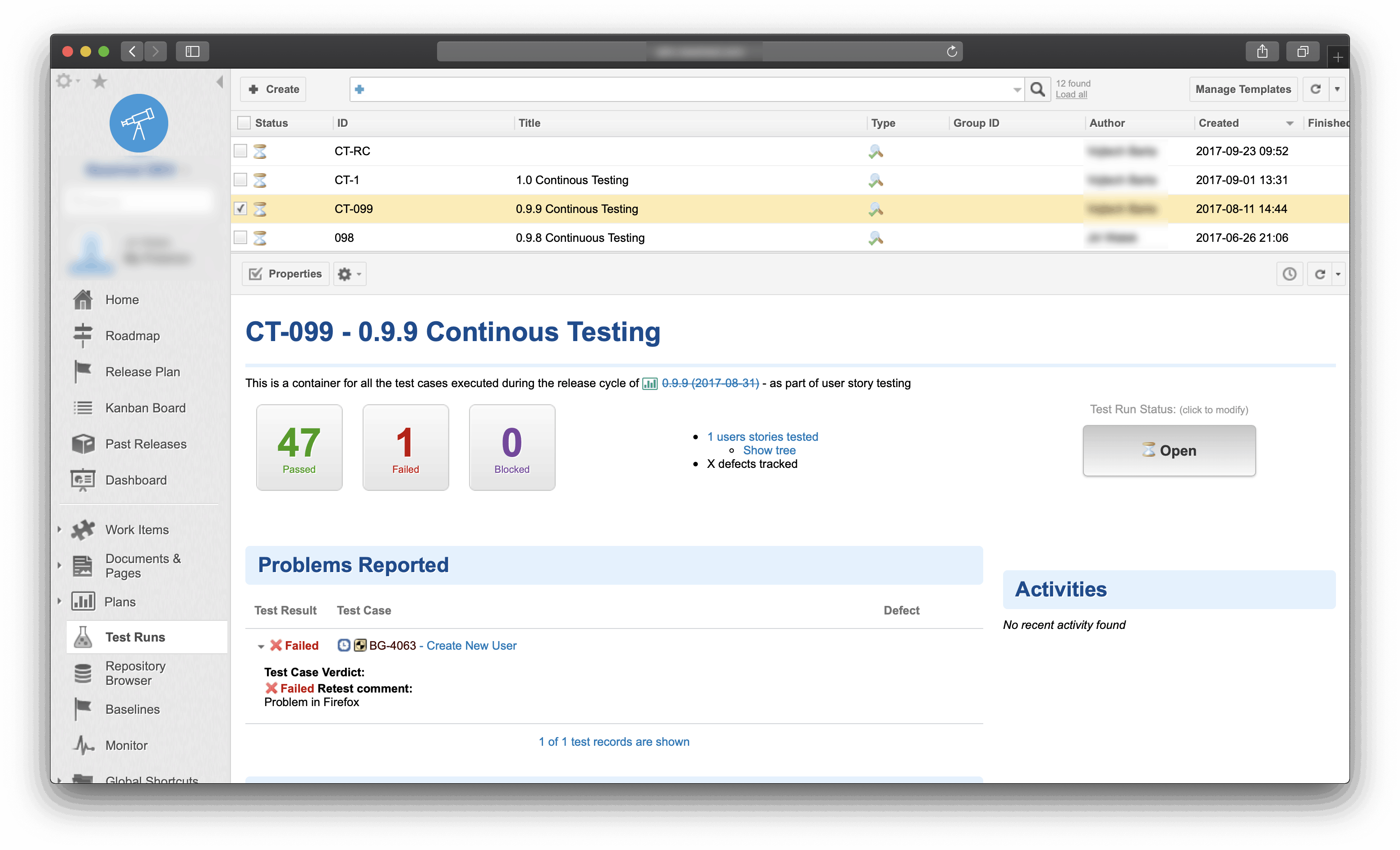Image resolution: width=1400 pixels, height=850 pixels.
Task: Click the Open test run status button
Action: (1169, 450)
